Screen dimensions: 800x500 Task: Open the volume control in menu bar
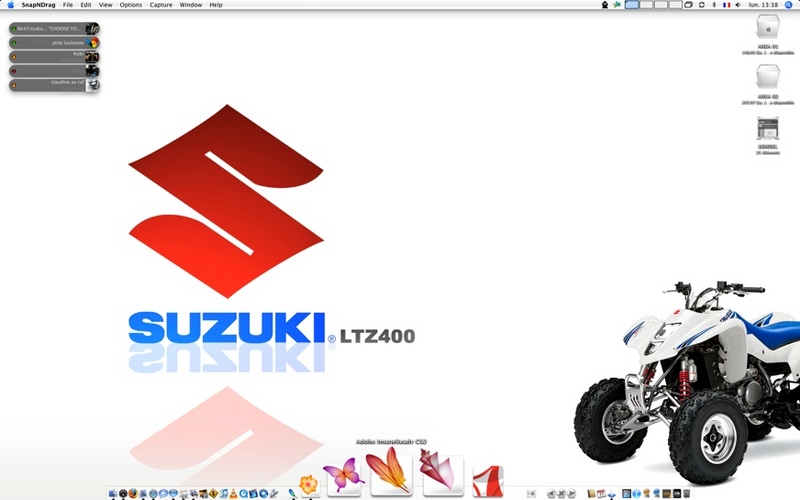coord(738,5)
